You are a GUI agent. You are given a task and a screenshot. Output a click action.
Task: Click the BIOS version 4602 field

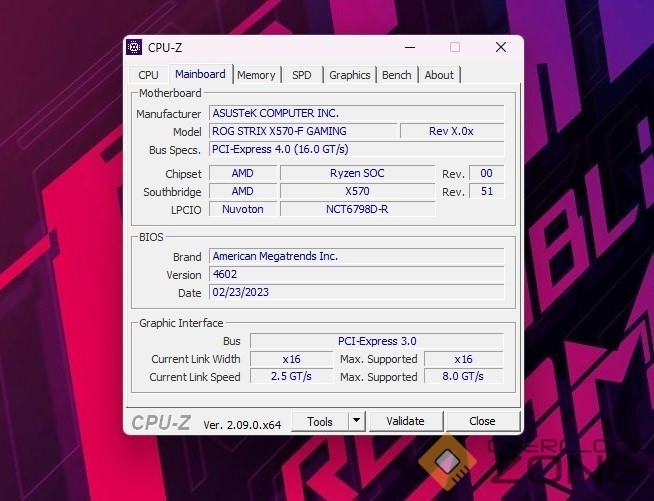point(357,274)
